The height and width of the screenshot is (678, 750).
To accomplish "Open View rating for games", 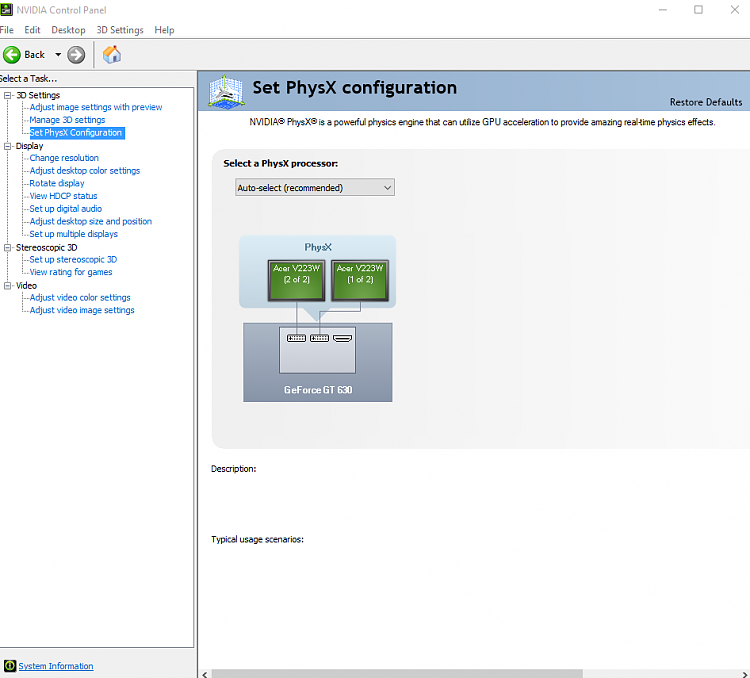I will [71, 272].
